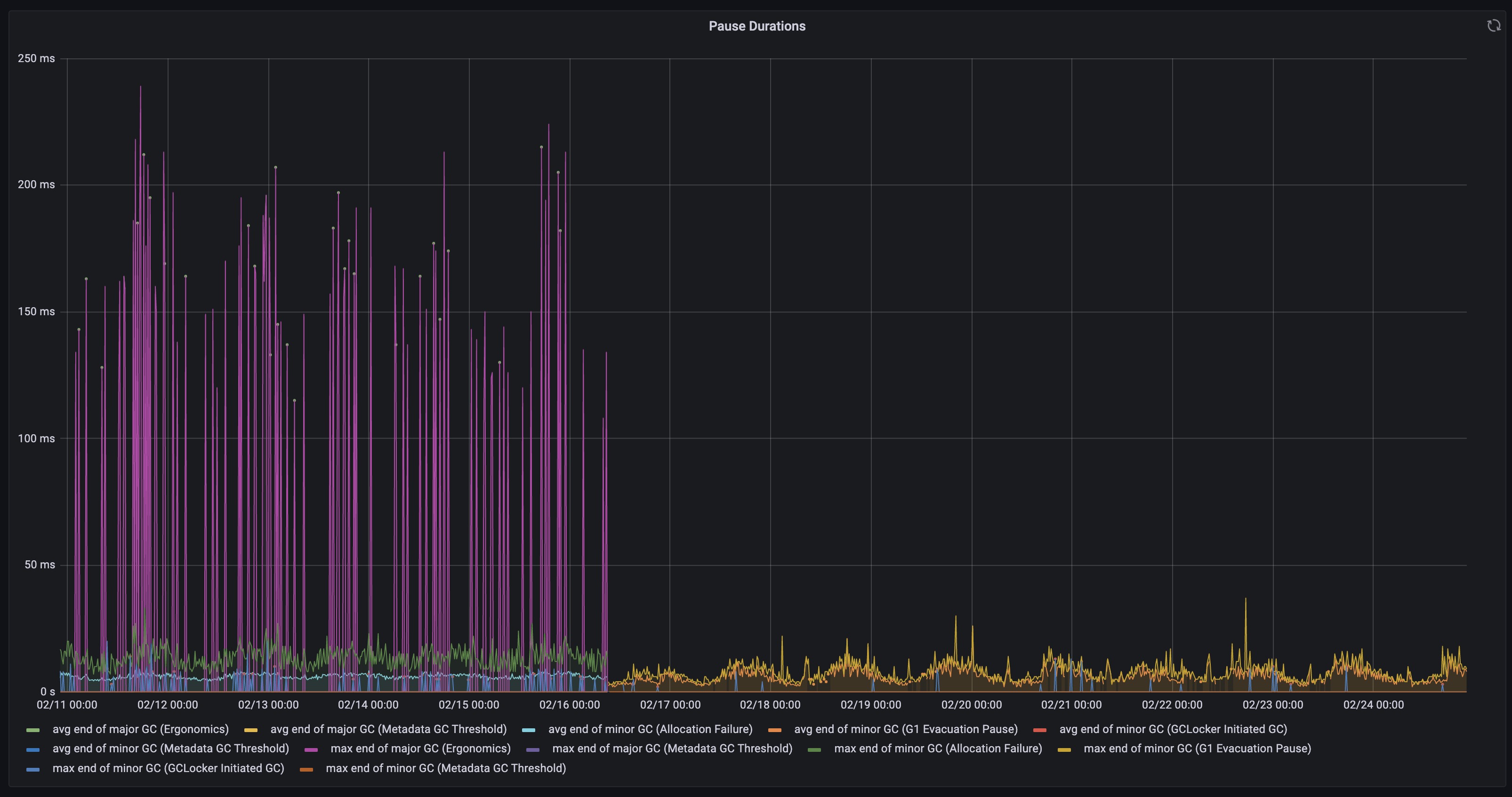This screenshot has height=797, width=1512.
Task: Click yellow swatch for avg major GC Metadata Threshold
Action: tap(250, 730)
